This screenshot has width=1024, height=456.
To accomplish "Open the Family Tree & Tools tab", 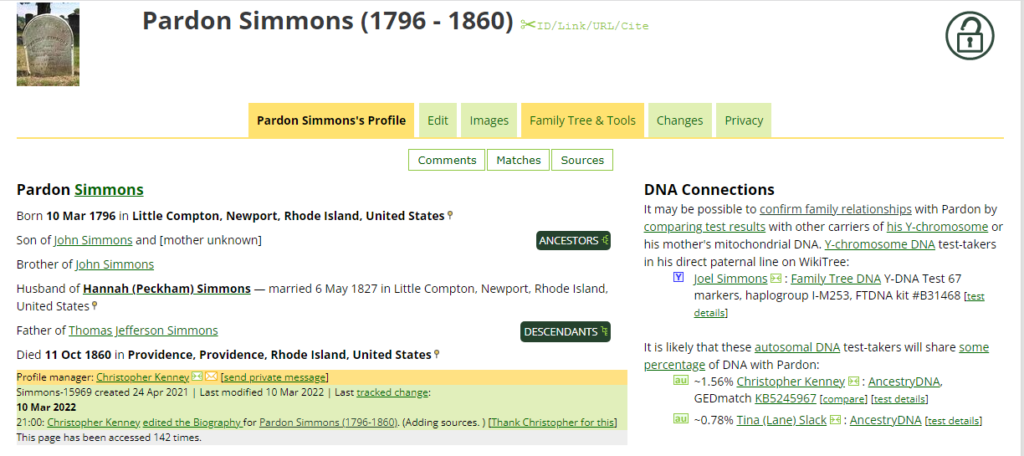I will coord(583,121).
